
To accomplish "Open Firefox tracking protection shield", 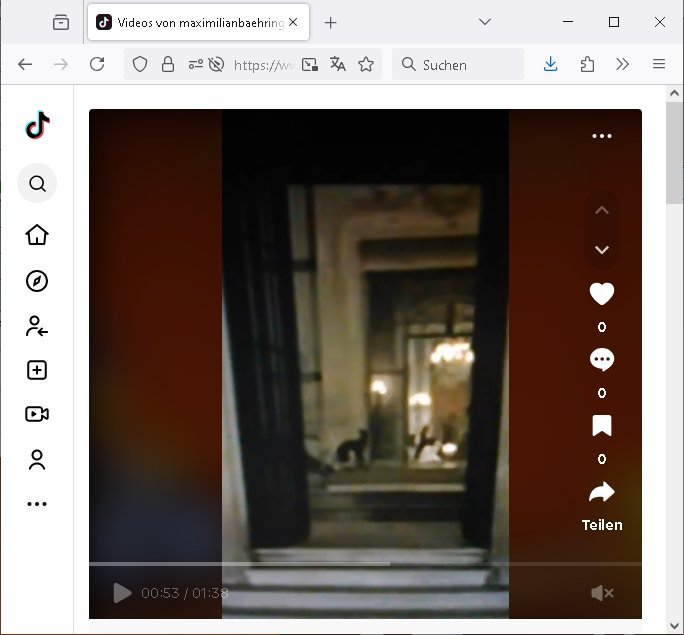I will pyautogui.click(x=140, y=65).
